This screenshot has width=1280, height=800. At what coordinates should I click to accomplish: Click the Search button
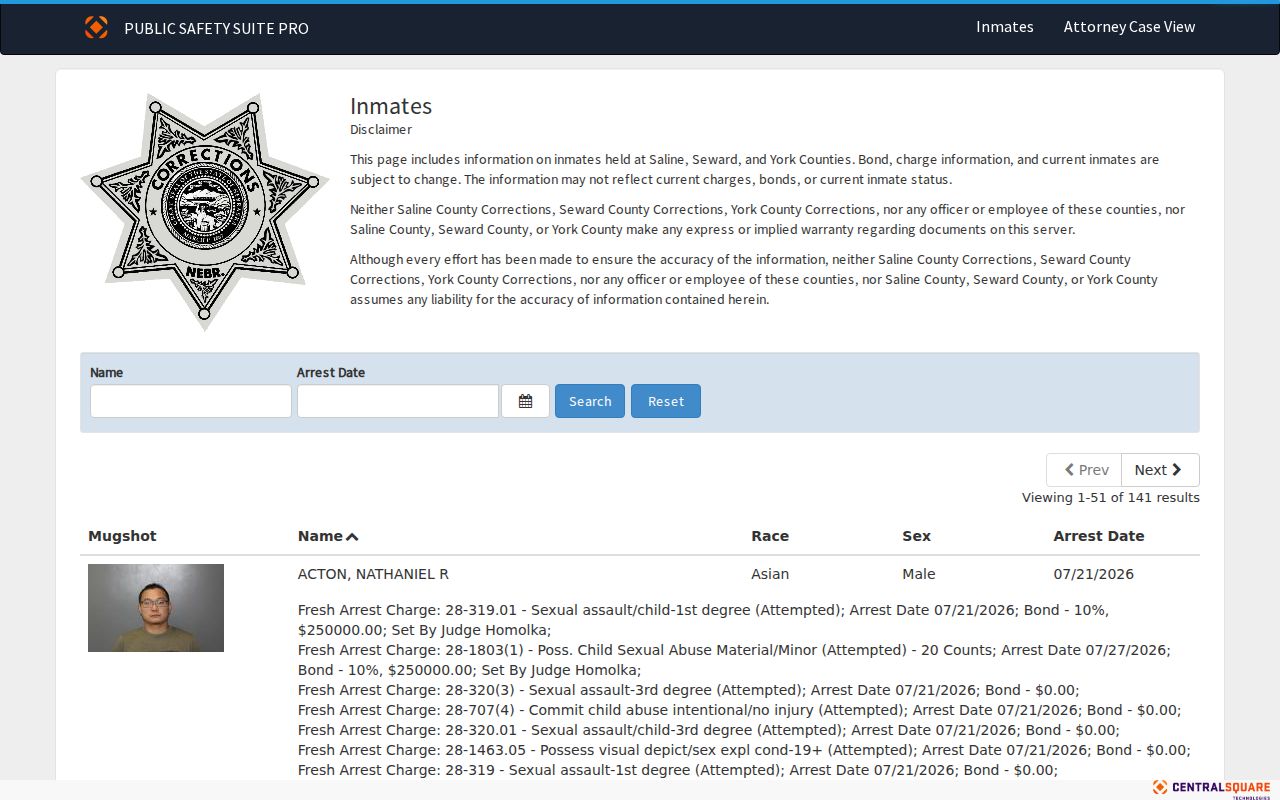590,401
